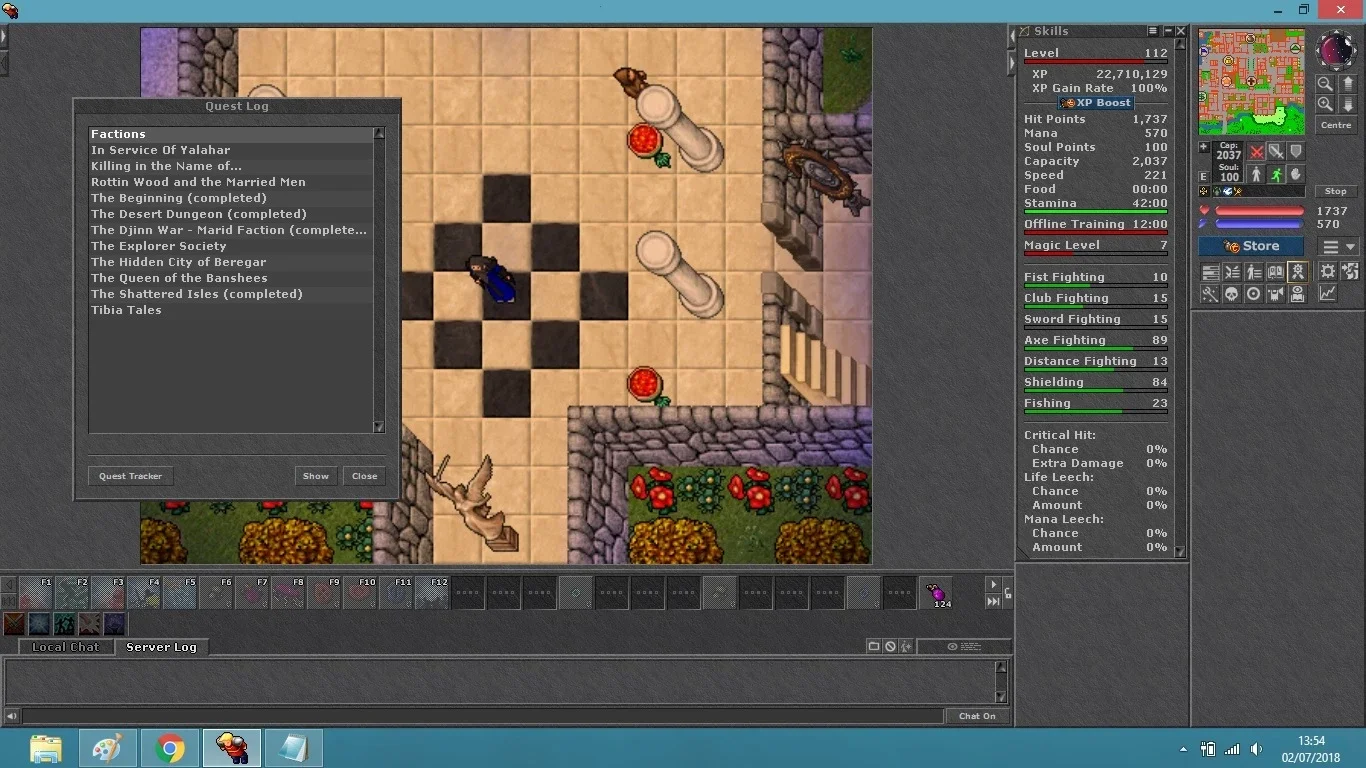Click the Stop button
This screenshot has height=768, width=1366.
click(x=1337, y=191)
